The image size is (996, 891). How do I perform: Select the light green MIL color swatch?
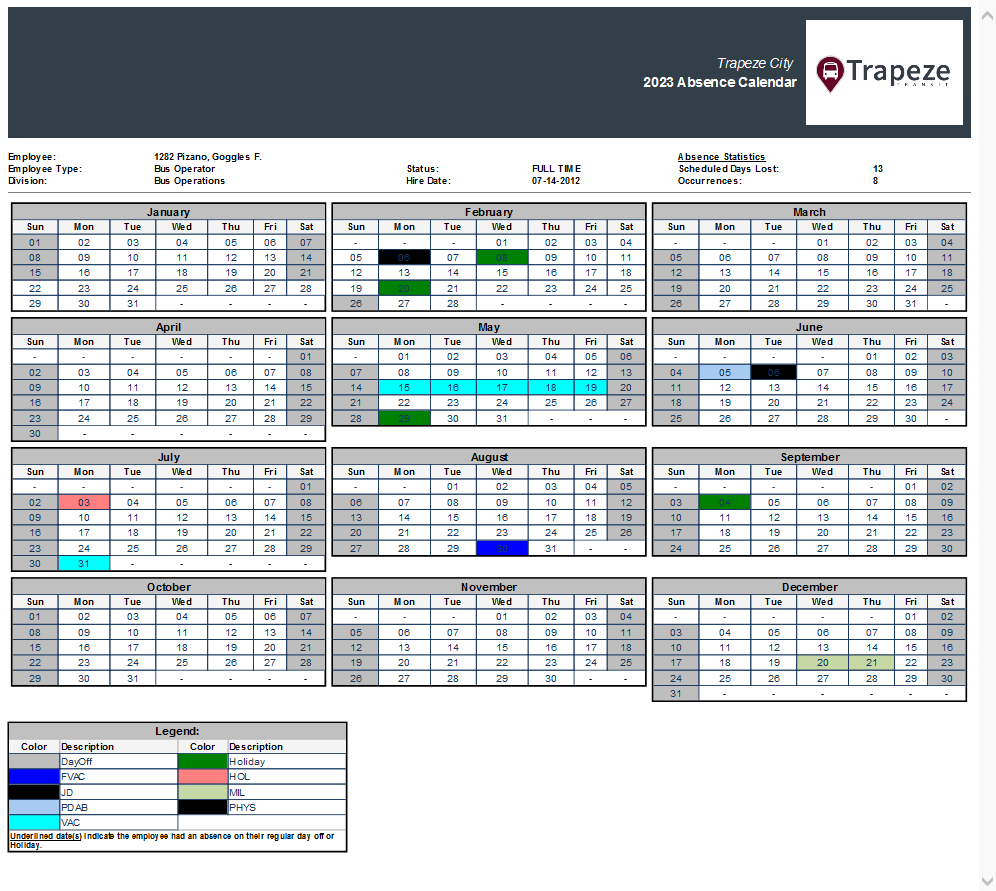click(x=203, y=792)
